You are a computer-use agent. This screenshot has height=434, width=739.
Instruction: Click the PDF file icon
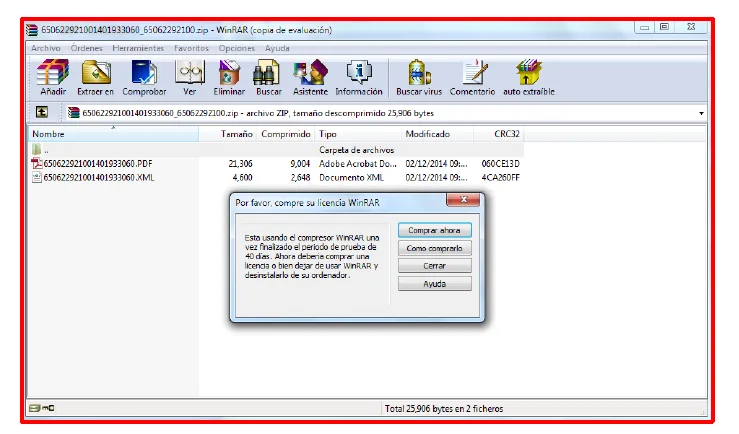point(37,164)
